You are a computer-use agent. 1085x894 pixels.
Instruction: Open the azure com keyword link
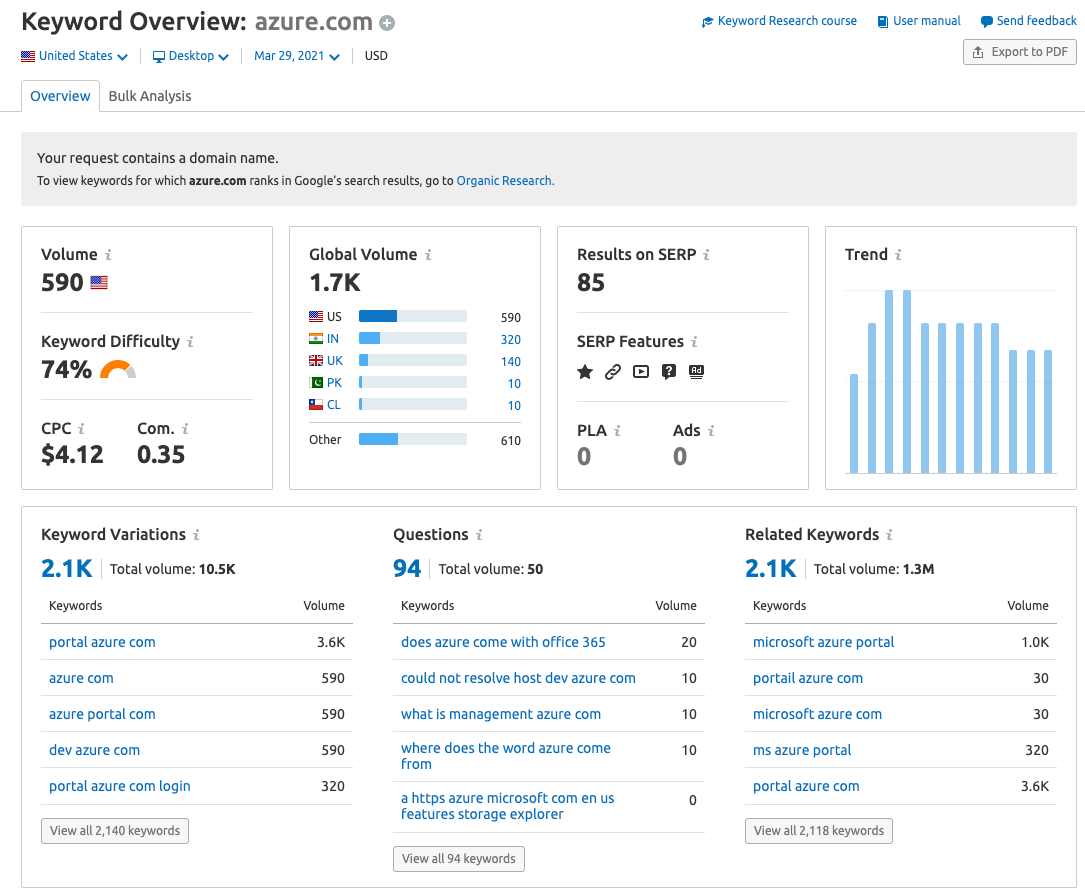81,679
